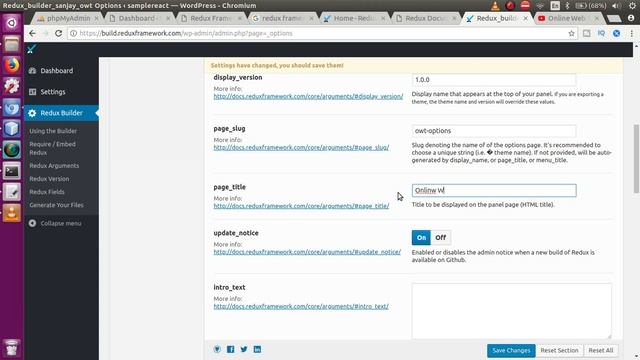Click the Dashboard gauge icon

tap(33, 71)
